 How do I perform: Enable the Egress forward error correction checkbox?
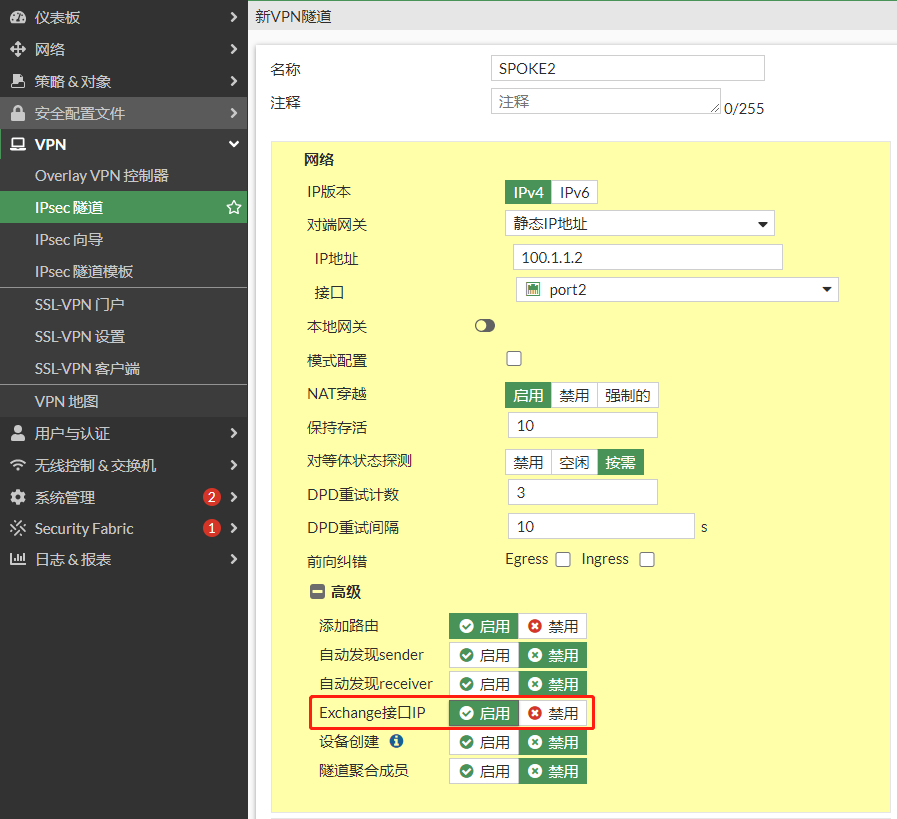pyautogui.click(x=563, y=560)
